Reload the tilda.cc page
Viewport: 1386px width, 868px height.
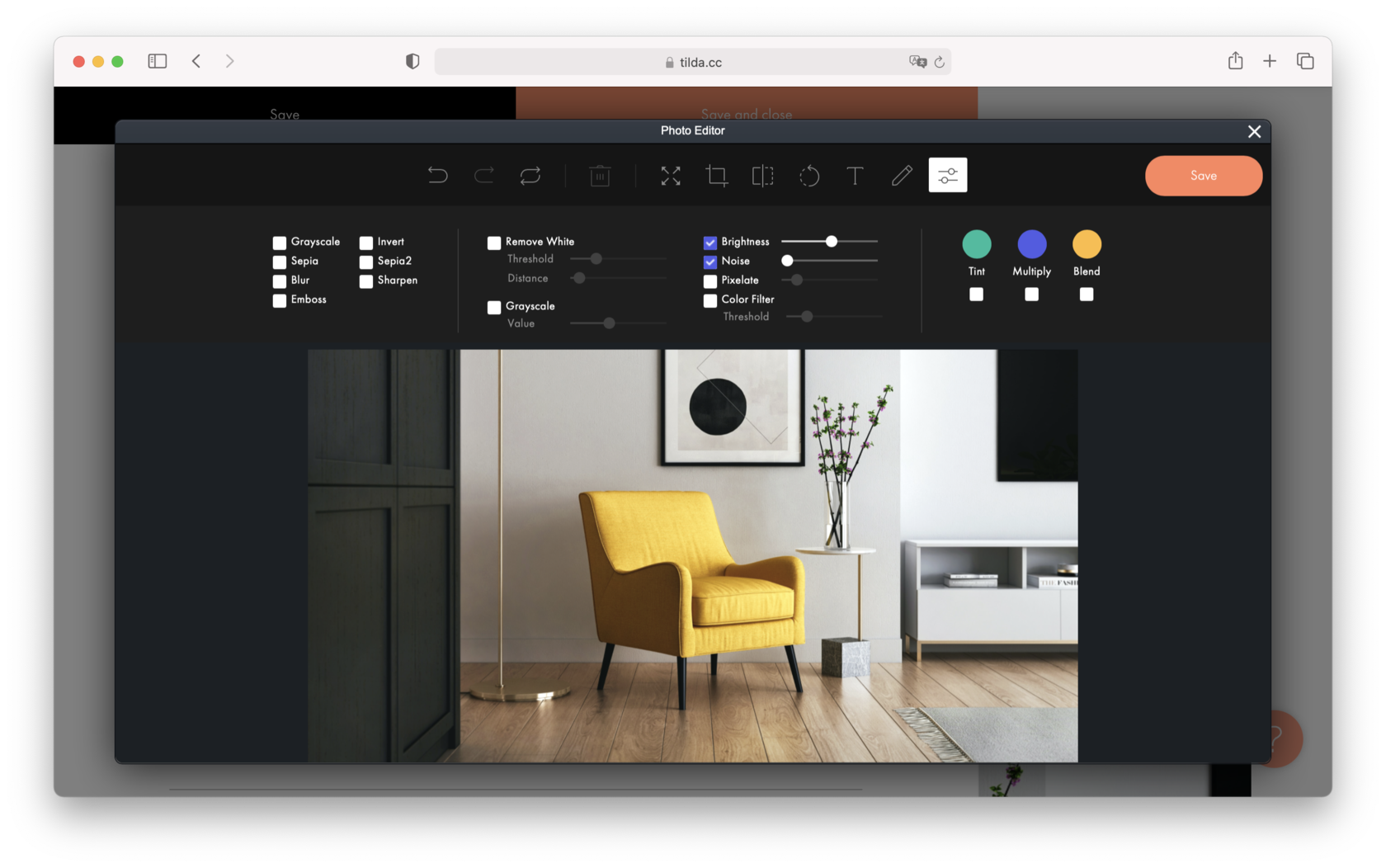940,62
